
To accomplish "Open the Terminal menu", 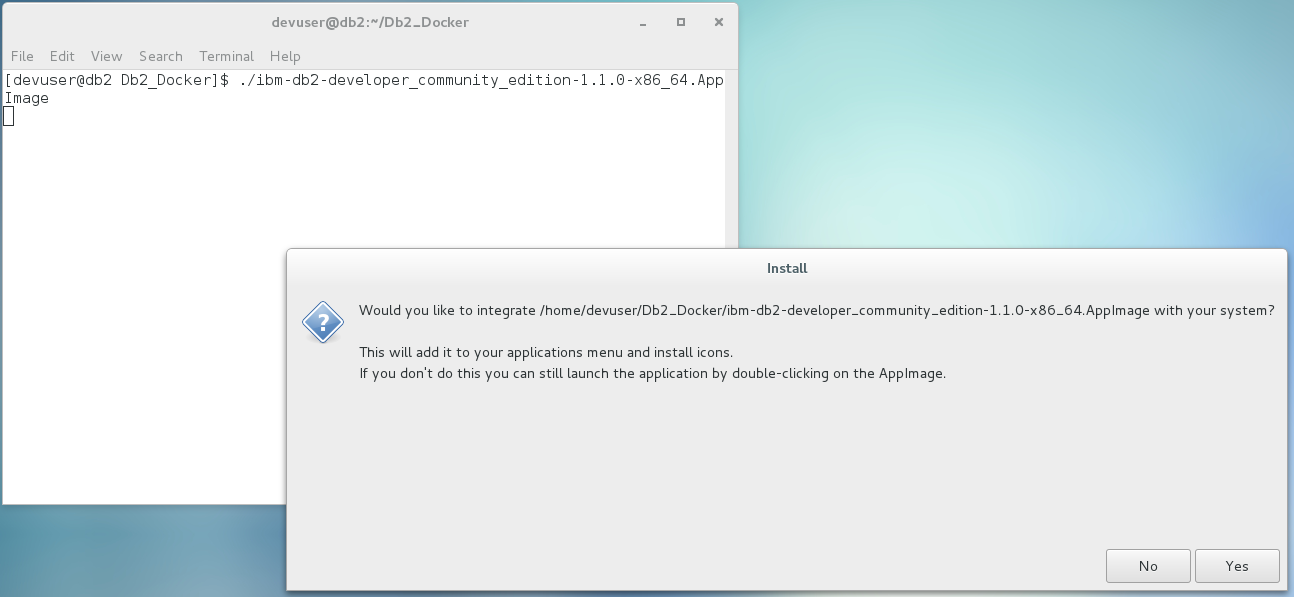I will click(x=226, y=56).
